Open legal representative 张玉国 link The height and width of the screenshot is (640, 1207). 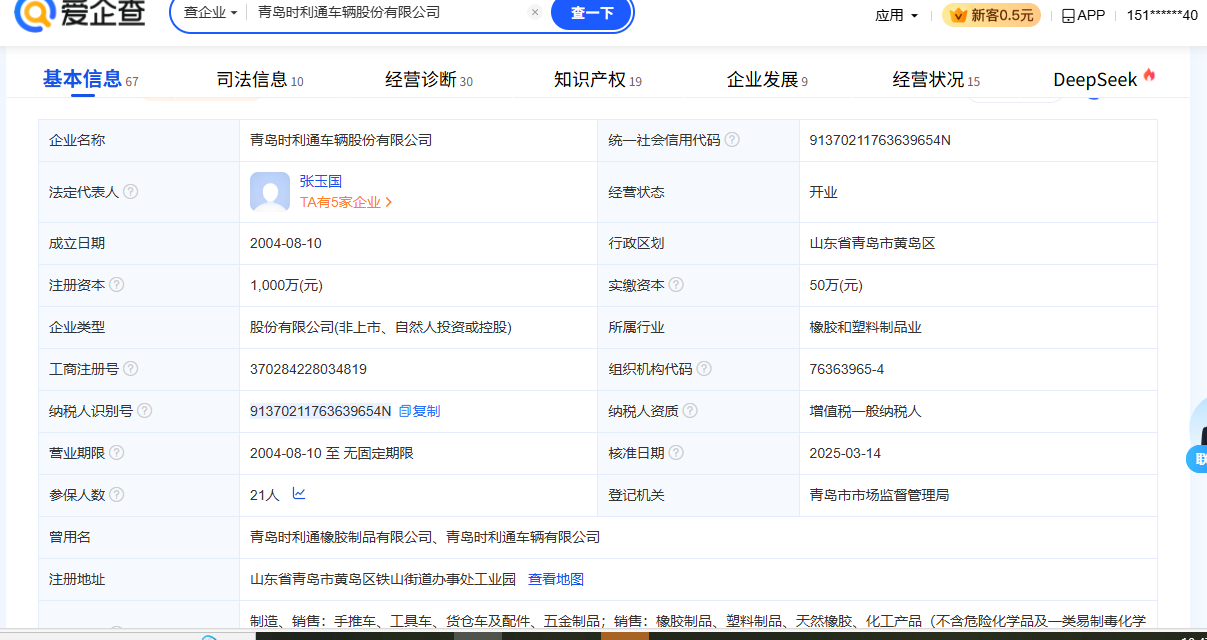point(321,181)
